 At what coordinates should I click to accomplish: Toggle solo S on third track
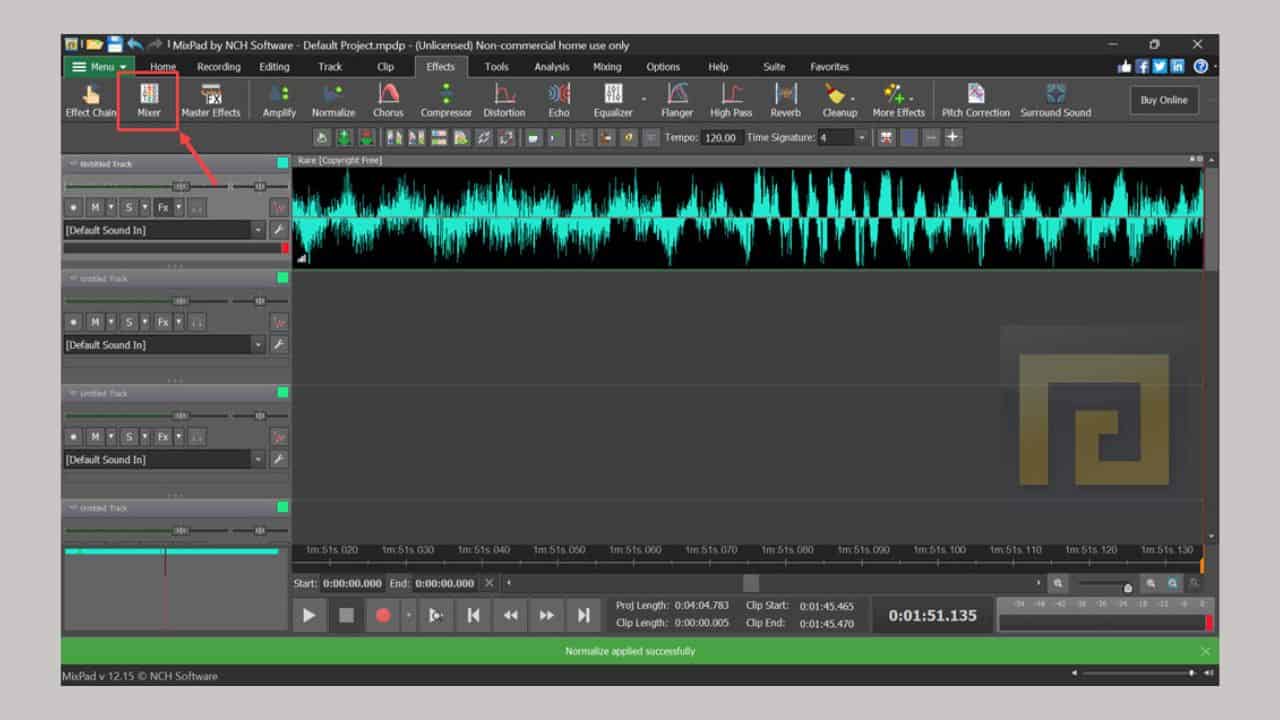(128, 437)
